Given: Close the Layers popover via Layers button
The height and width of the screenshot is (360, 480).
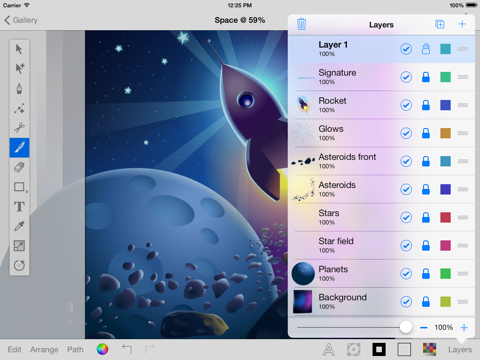Looking at the screenshot, I should [460, 350].
